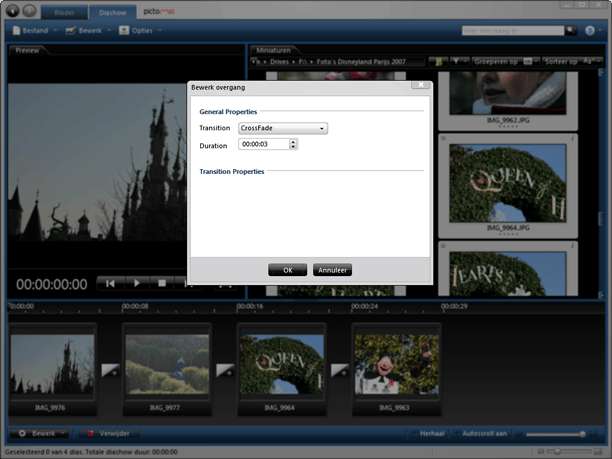Switch to the Blader tab

coord(64,12)
